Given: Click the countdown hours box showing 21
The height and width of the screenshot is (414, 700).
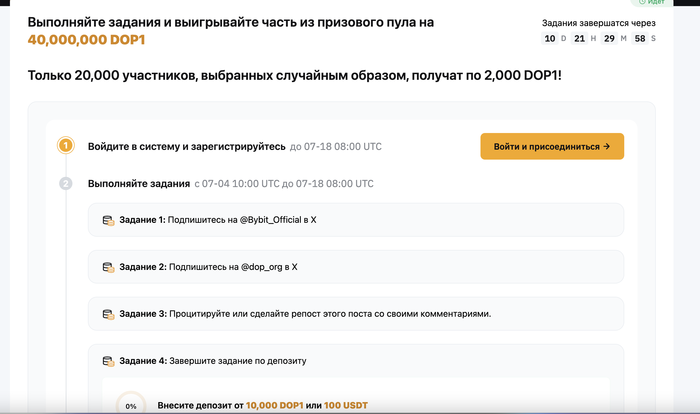Looking at the screenshot, I should 579,38.
